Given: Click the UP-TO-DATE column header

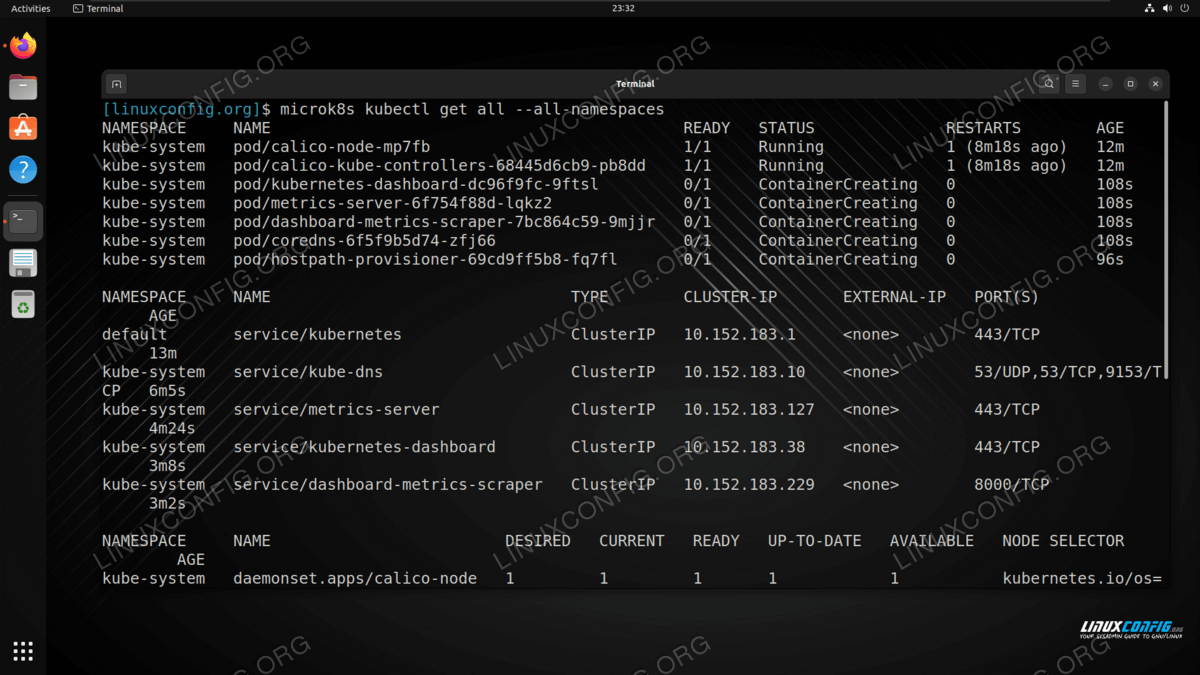Looking at the screenshot, I should point(814,541).
